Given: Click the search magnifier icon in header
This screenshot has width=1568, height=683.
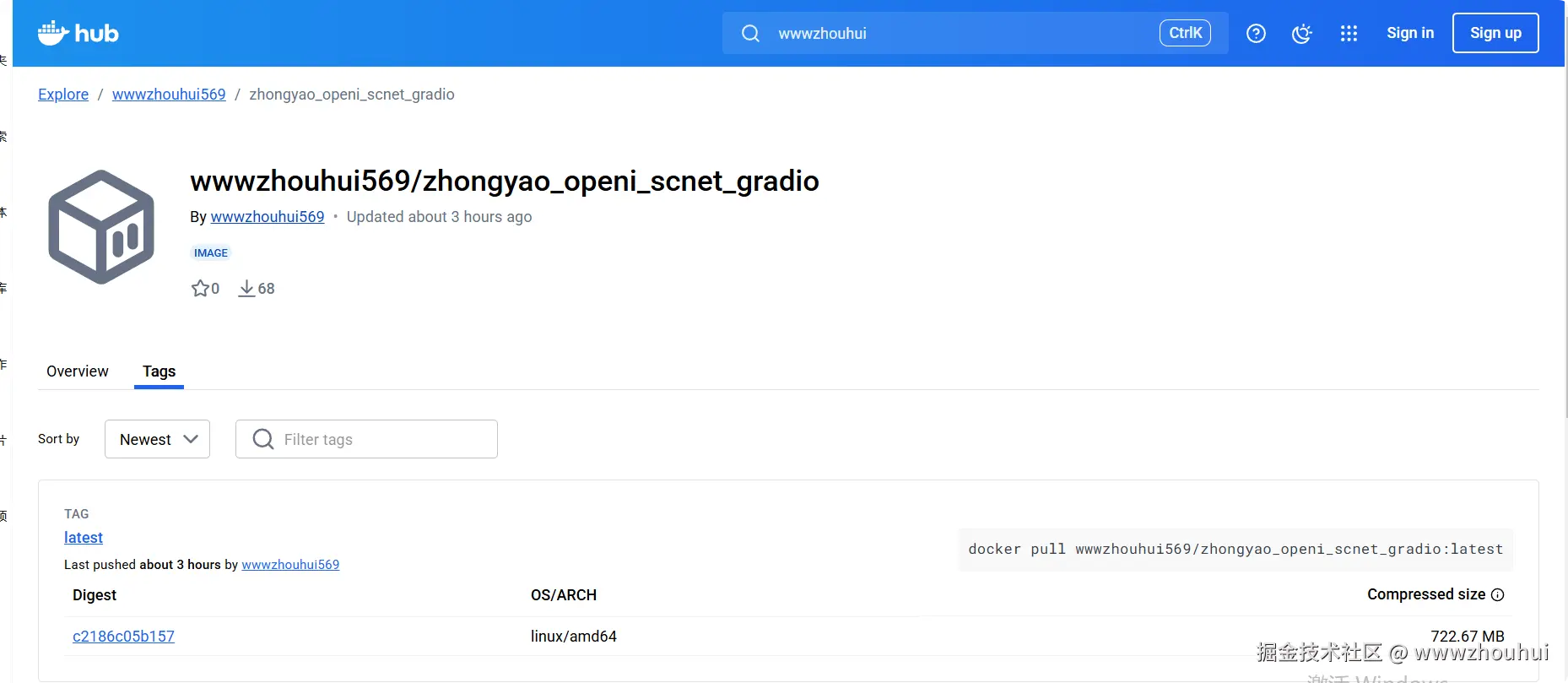Looking at the screenshot, I should coord(750,33).
